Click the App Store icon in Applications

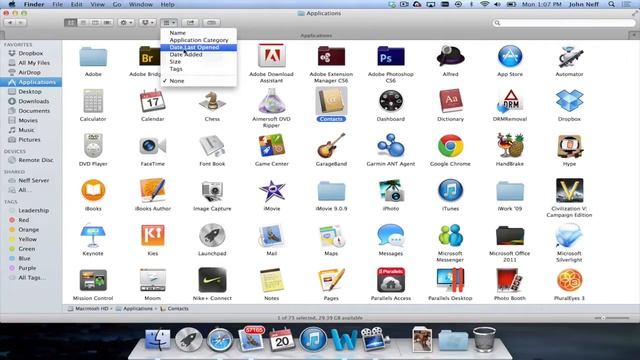(510, 56)
